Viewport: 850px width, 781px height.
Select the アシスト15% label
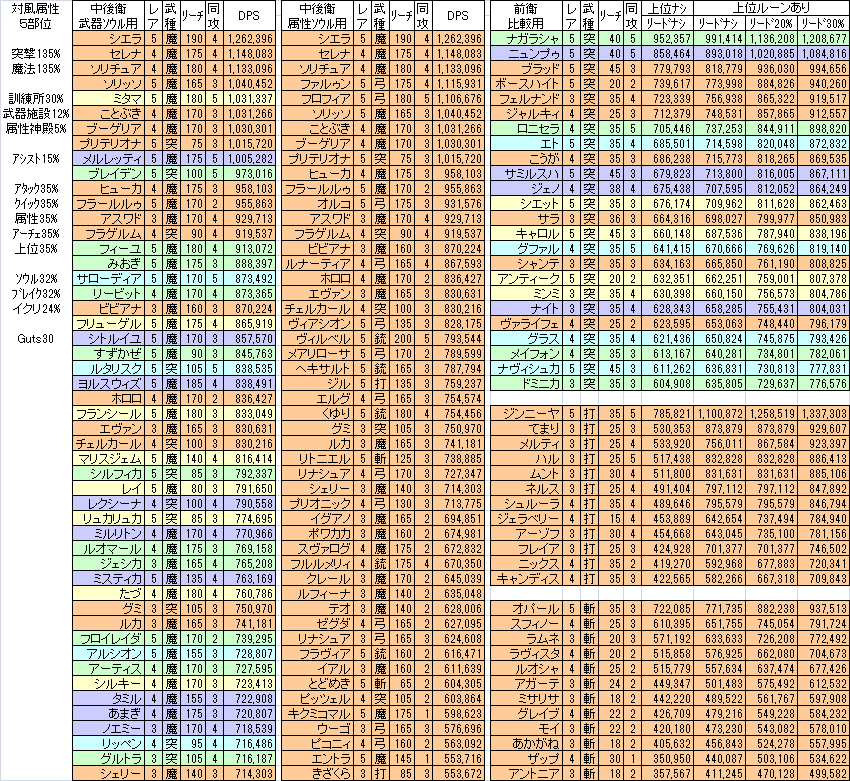point(36,159)
